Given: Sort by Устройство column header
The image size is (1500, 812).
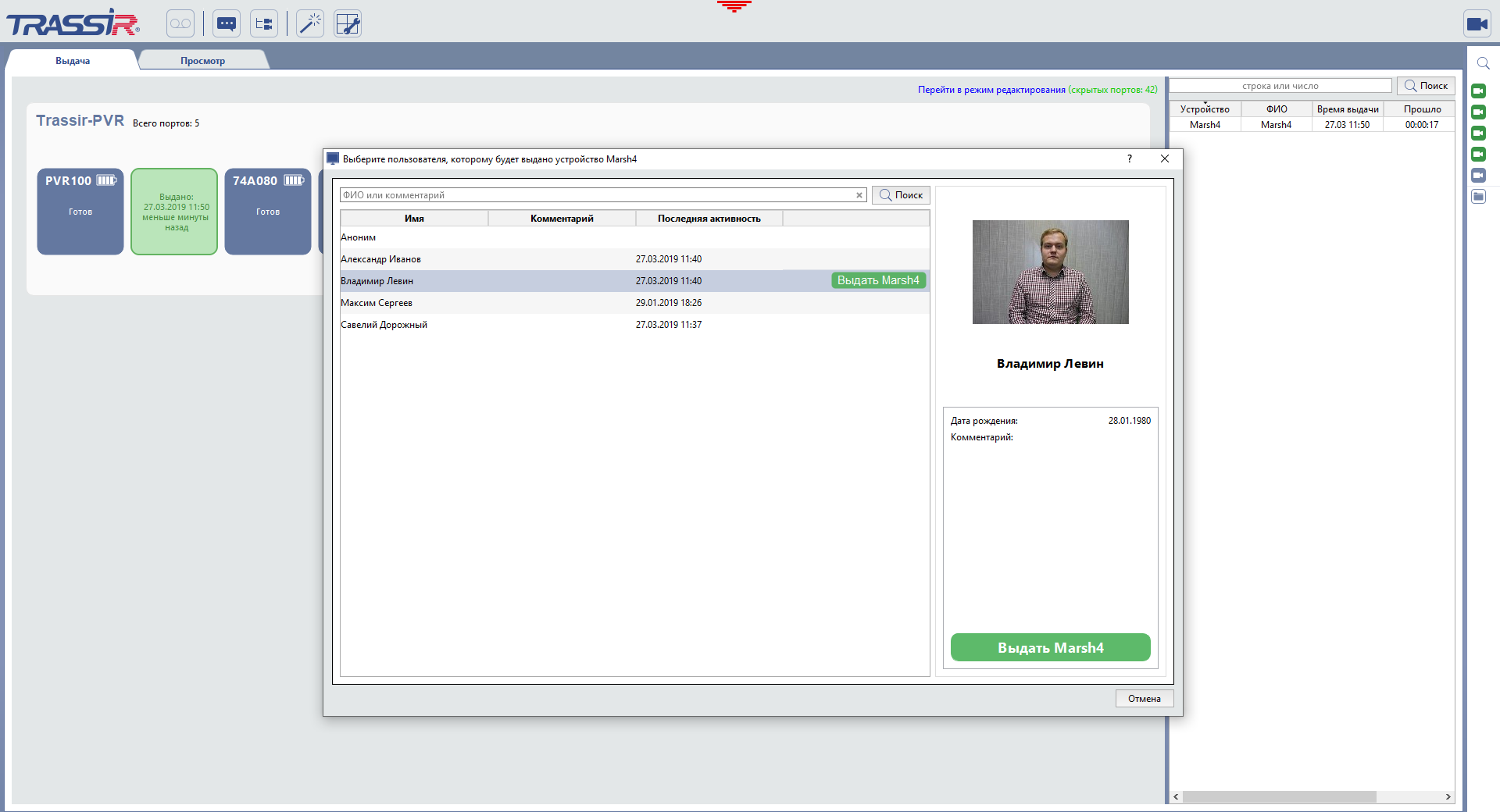Looking at the screenshot, I should tap(1205, 109).
